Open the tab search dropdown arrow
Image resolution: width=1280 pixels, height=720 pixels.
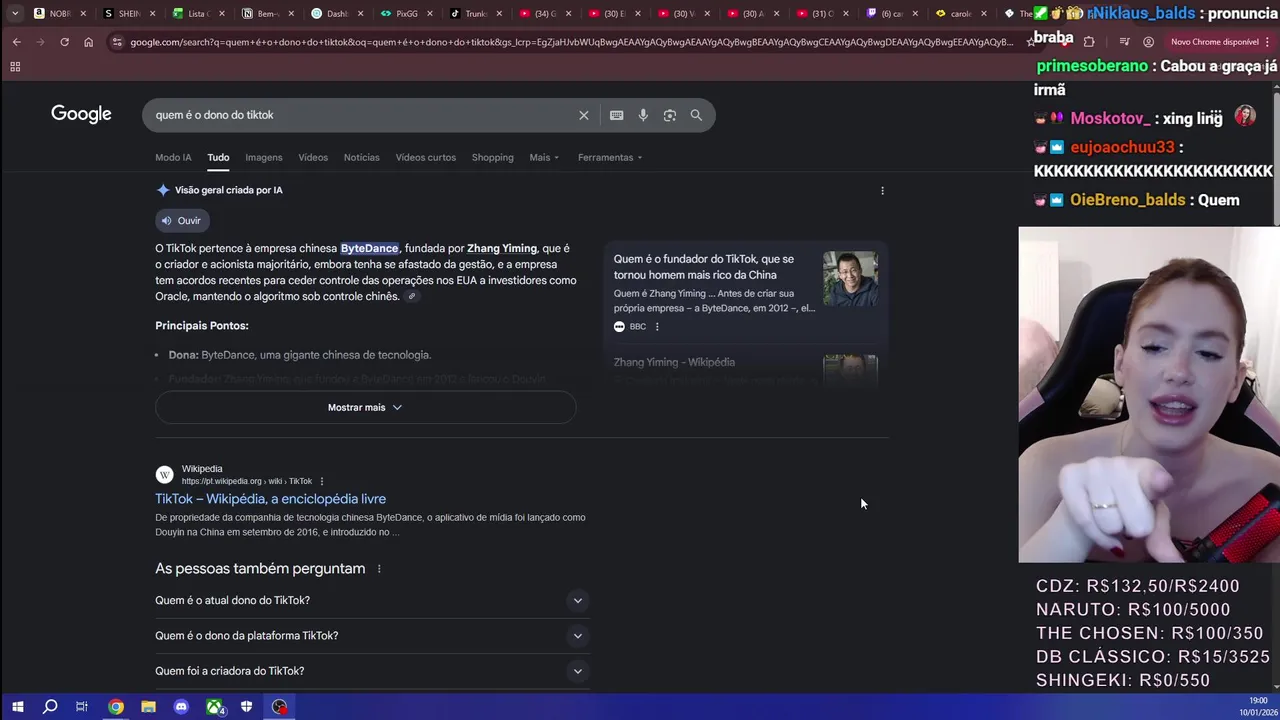pos(15,14)
